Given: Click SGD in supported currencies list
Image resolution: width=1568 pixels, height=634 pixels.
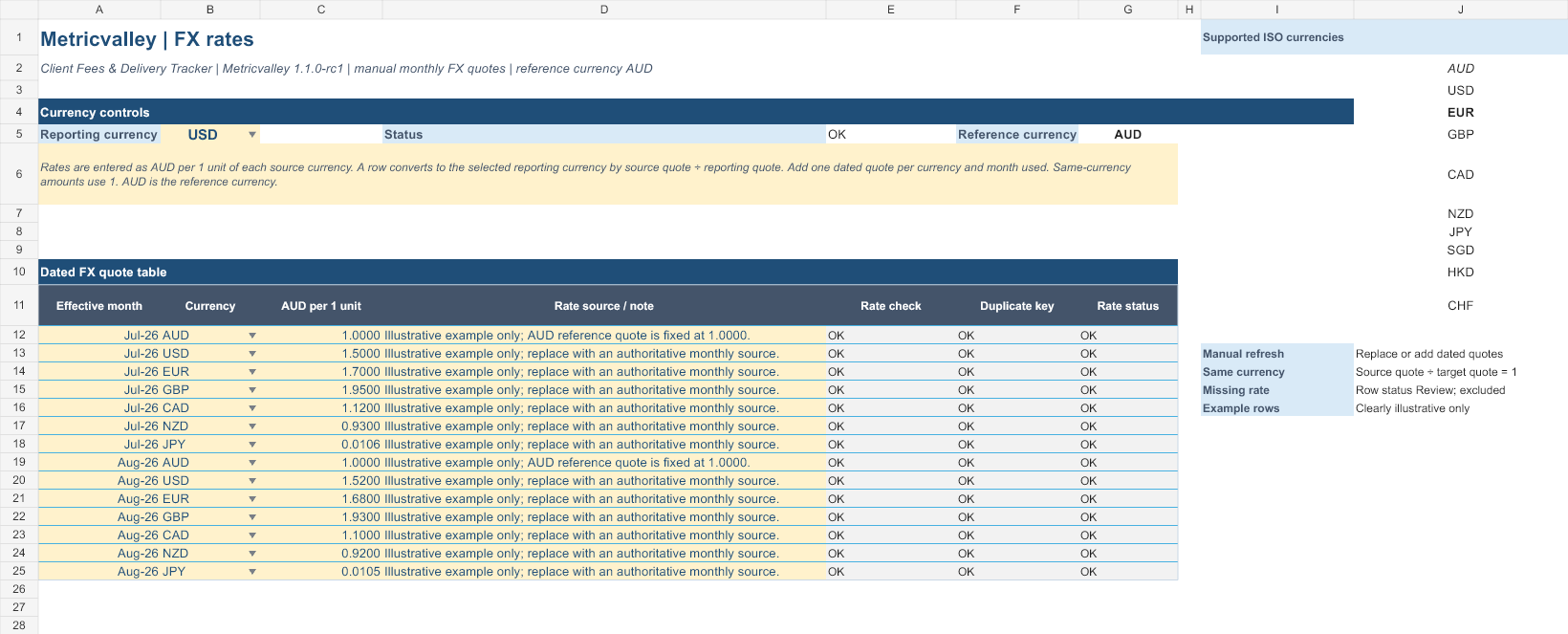Looking at the screenshot, I should point(1461,251).
